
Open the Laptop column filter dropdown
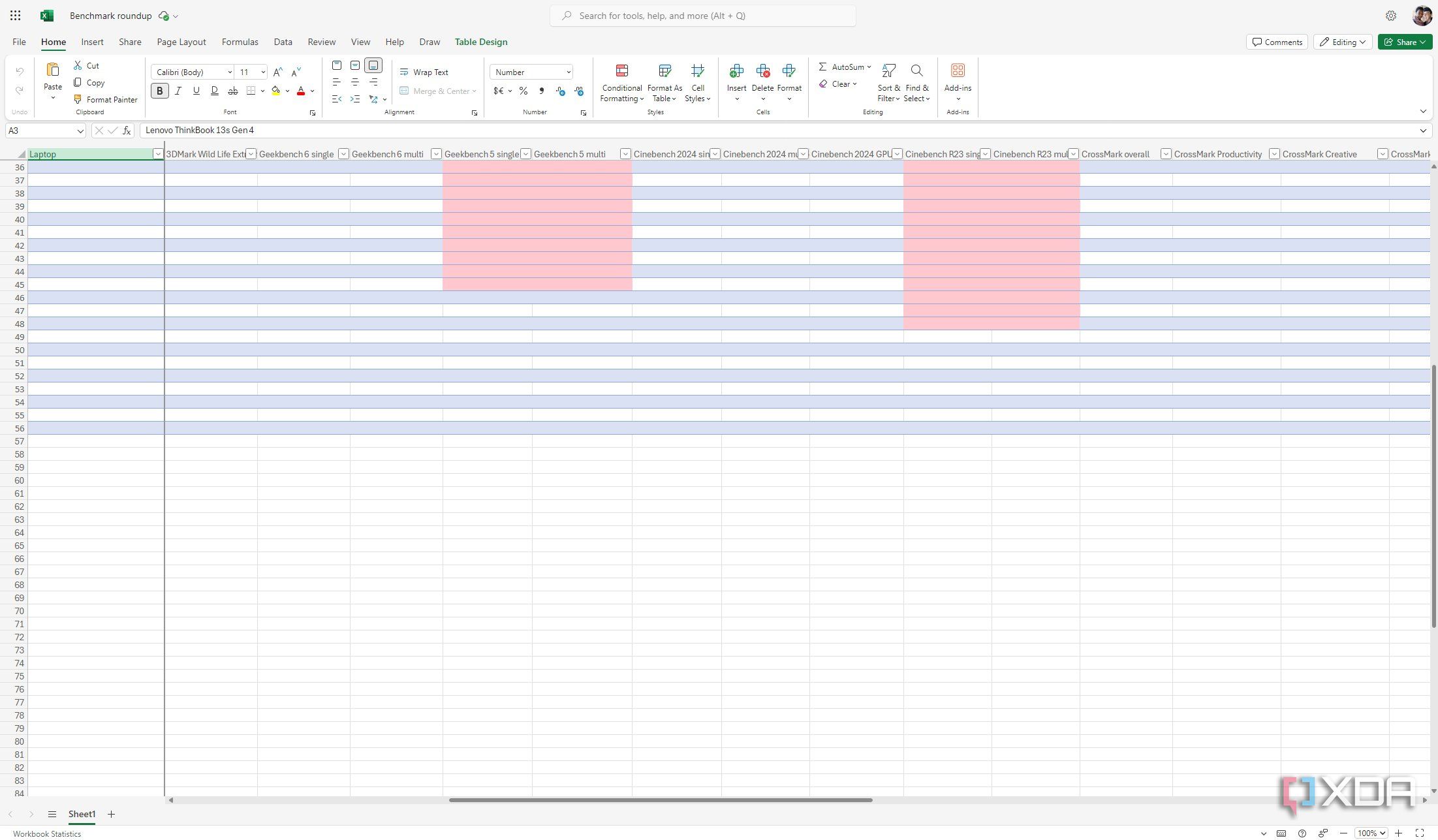click(157, 154)
